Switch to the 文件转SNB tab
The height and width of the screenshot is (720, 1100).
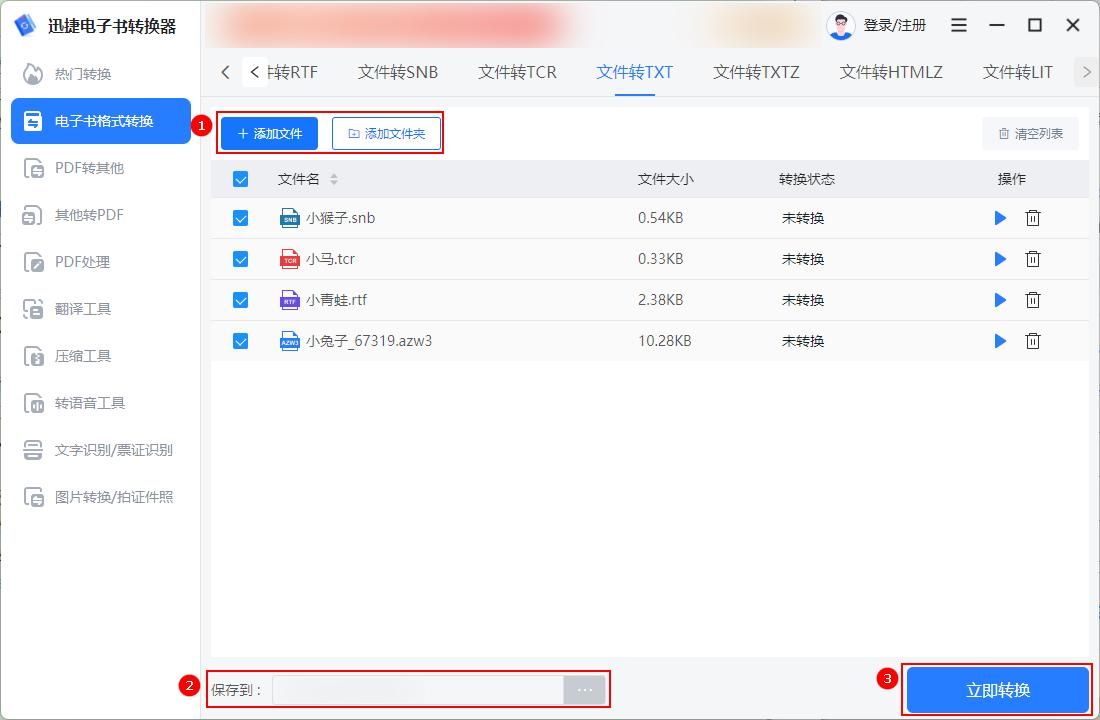(x=398, y=72)
